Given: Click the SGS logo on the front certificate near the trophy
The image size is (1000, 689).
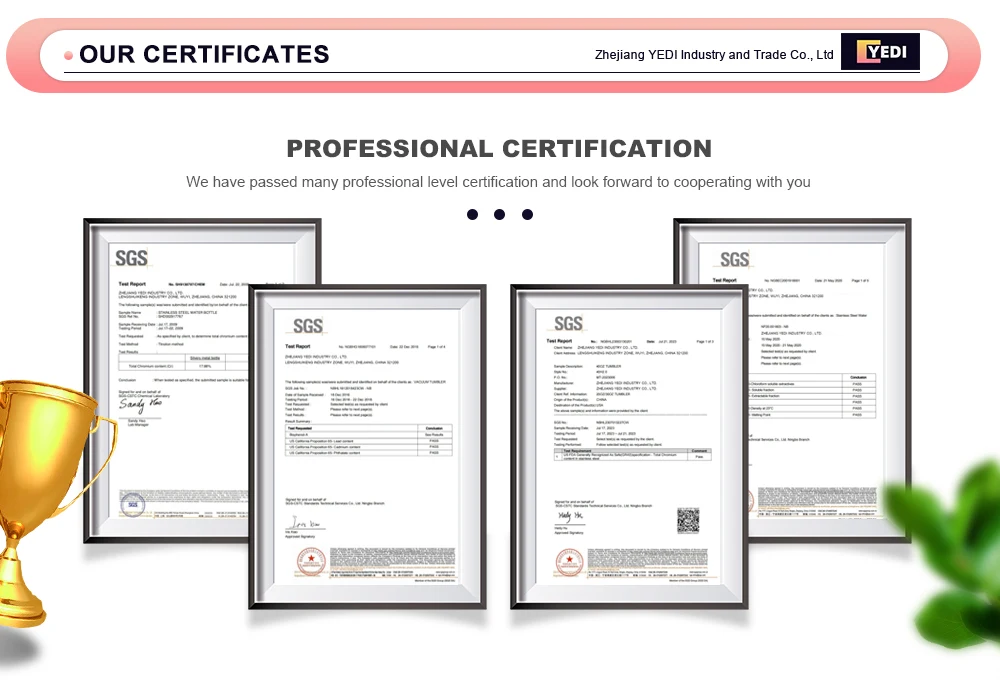Looking at the screenshot, I should [308, 326].
